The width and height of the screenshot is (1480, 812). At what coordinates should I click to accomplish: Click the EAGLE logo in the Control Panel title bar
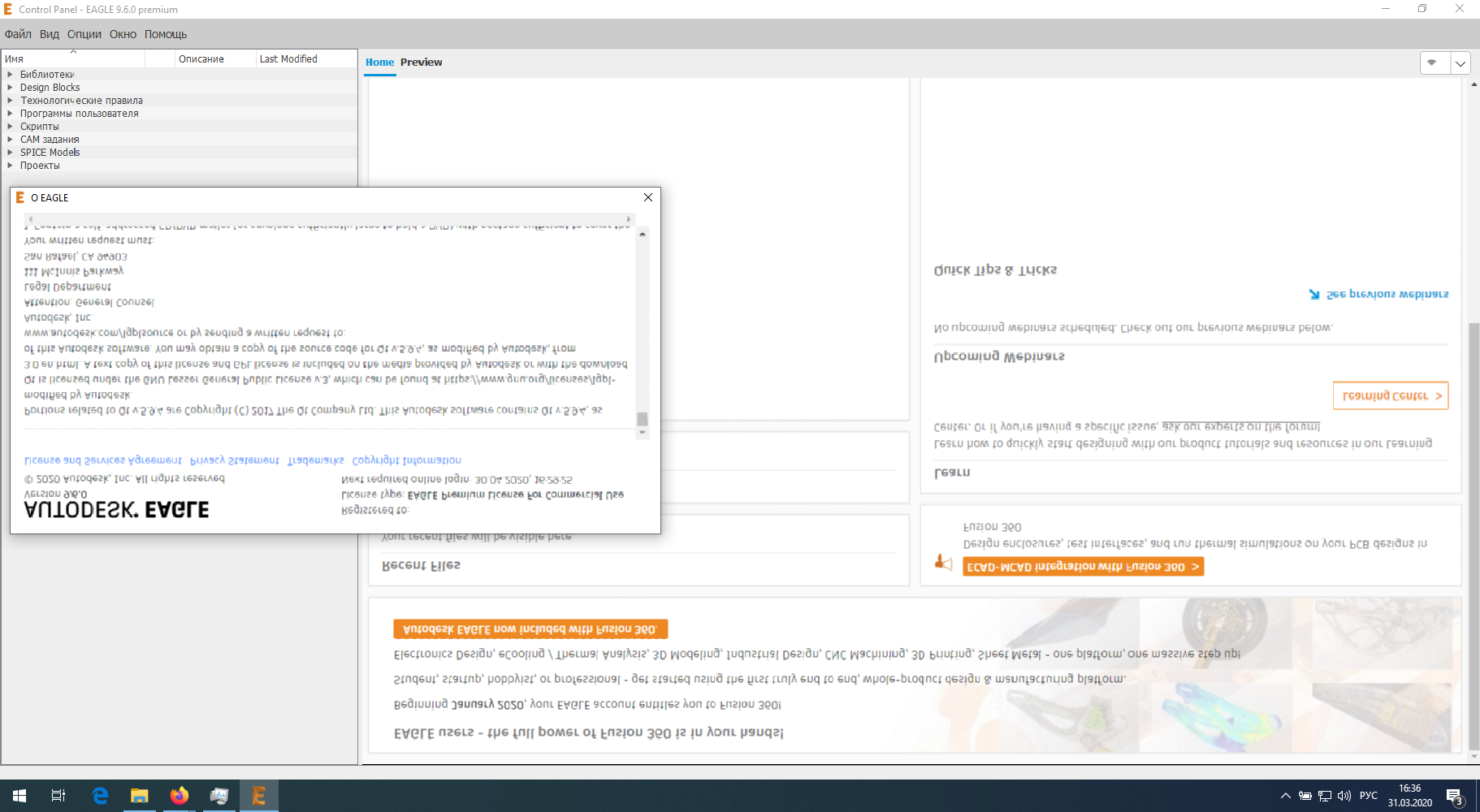11,9
